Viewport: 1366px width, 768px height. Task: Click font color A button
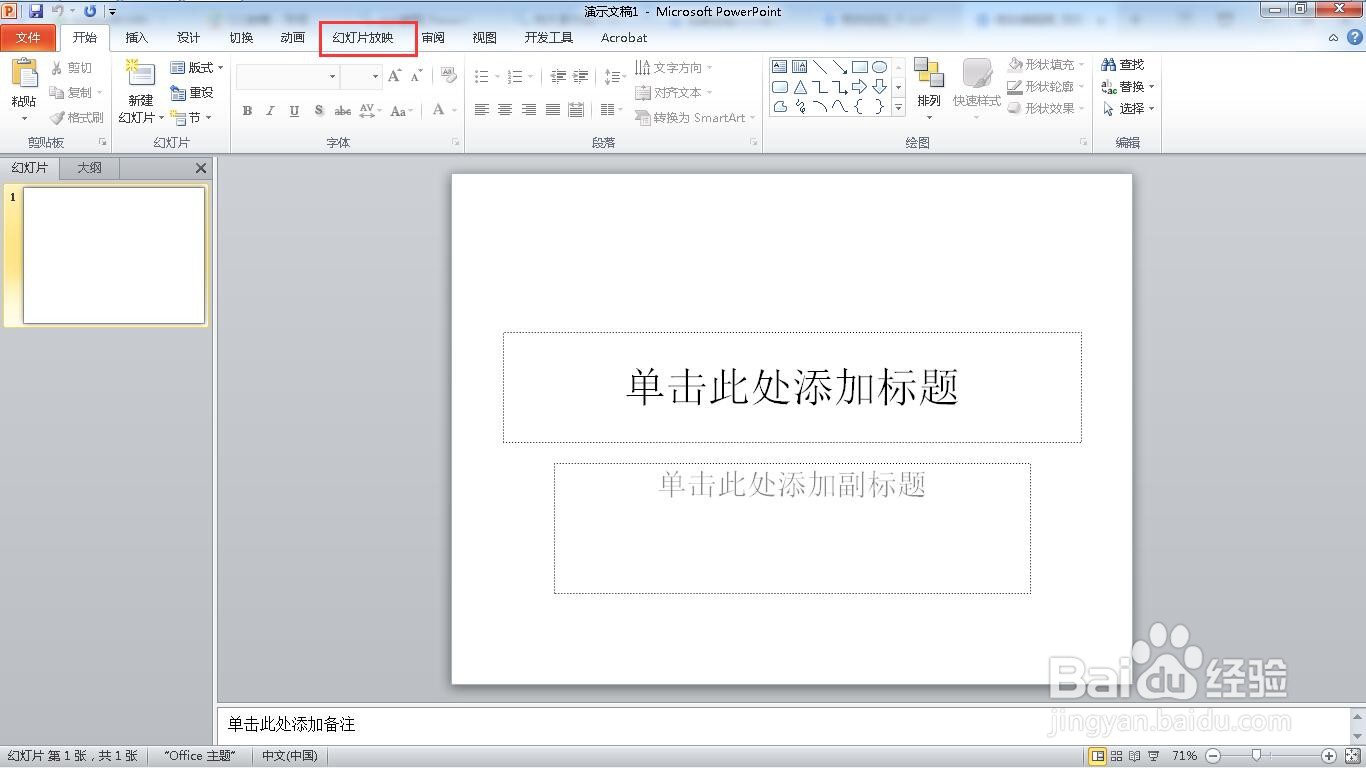click(438, 111)
